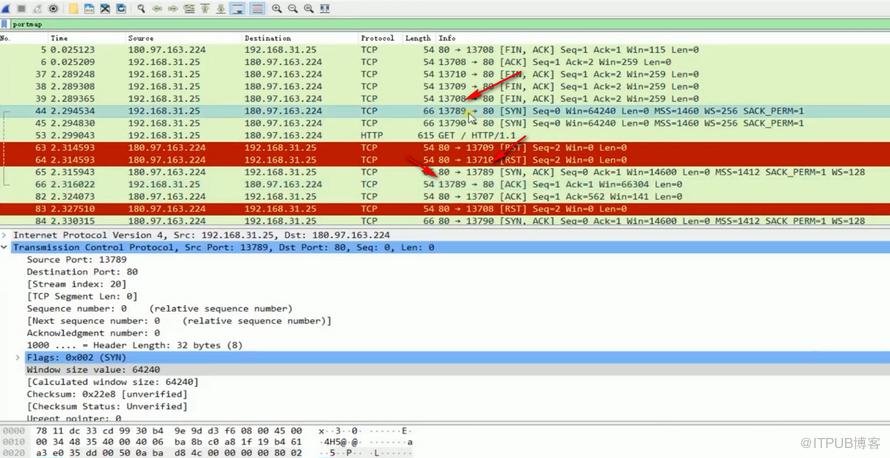Close the capture file icon

coord(105,9)
